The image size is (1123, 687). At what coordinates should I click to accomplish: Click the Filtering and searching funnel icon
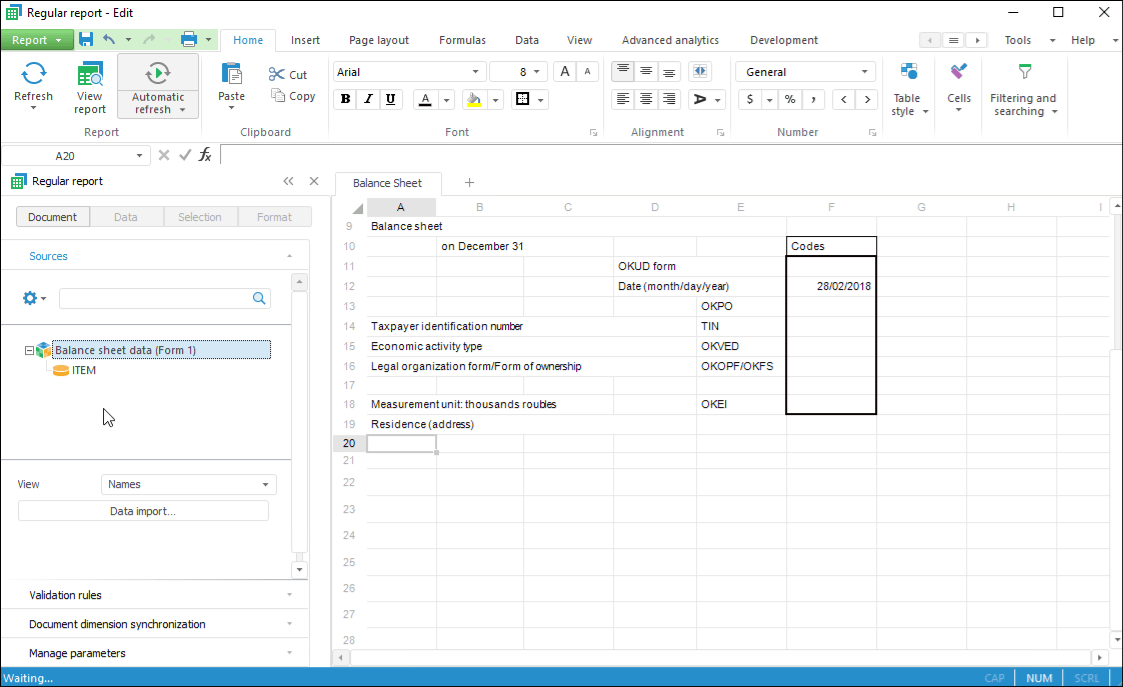tap(1023, 72)
